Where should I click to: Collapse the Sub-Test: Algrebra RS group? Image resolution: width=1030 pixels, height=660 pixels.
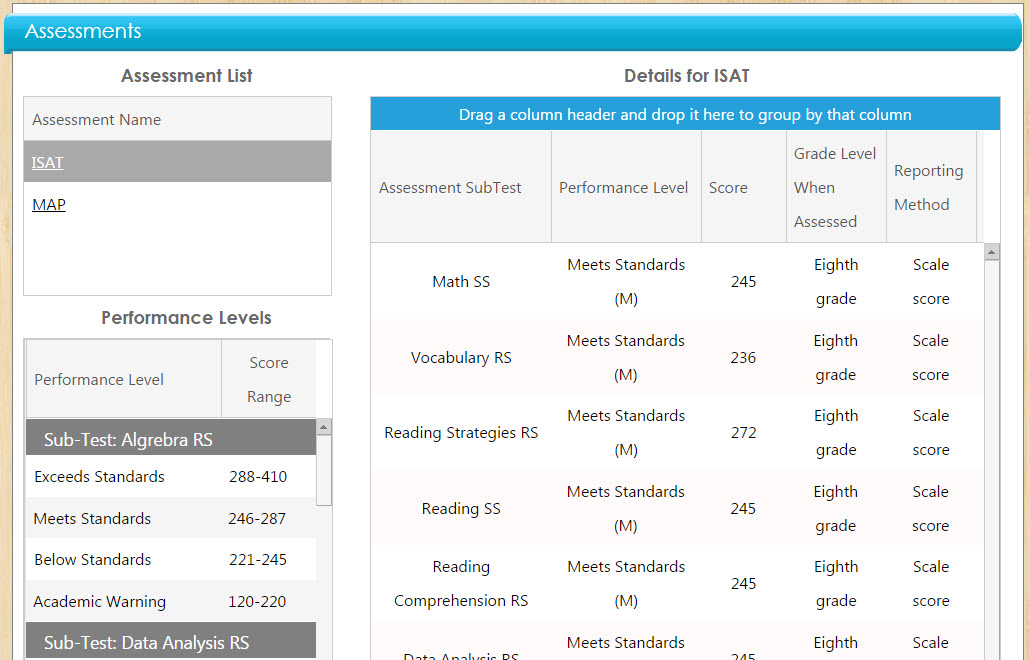point(171,439)
